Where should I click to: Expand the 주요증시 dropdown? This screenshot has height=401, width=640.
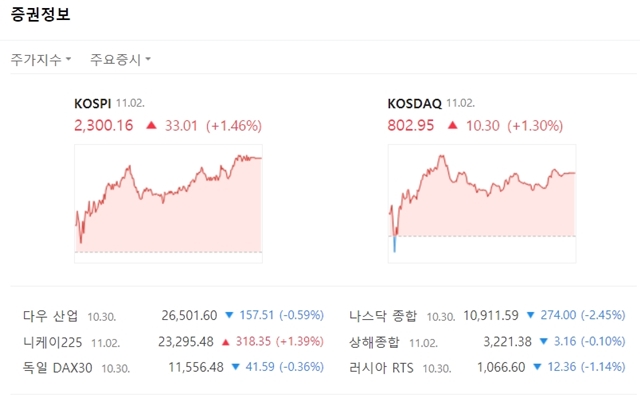click(120, 60)
